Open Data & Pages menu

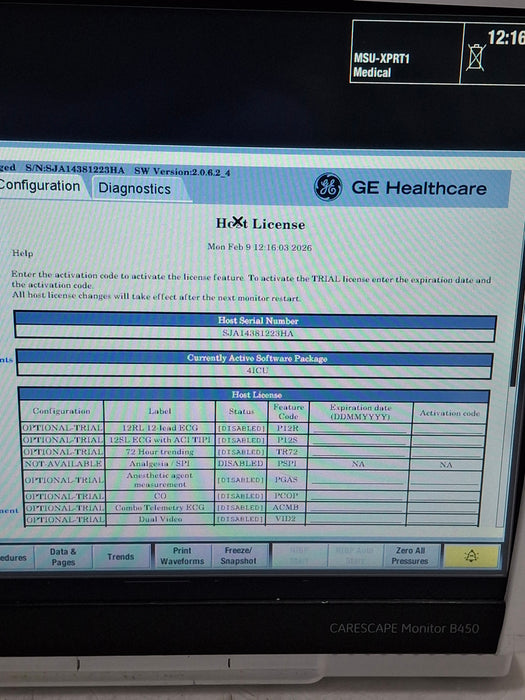(63, 557)
